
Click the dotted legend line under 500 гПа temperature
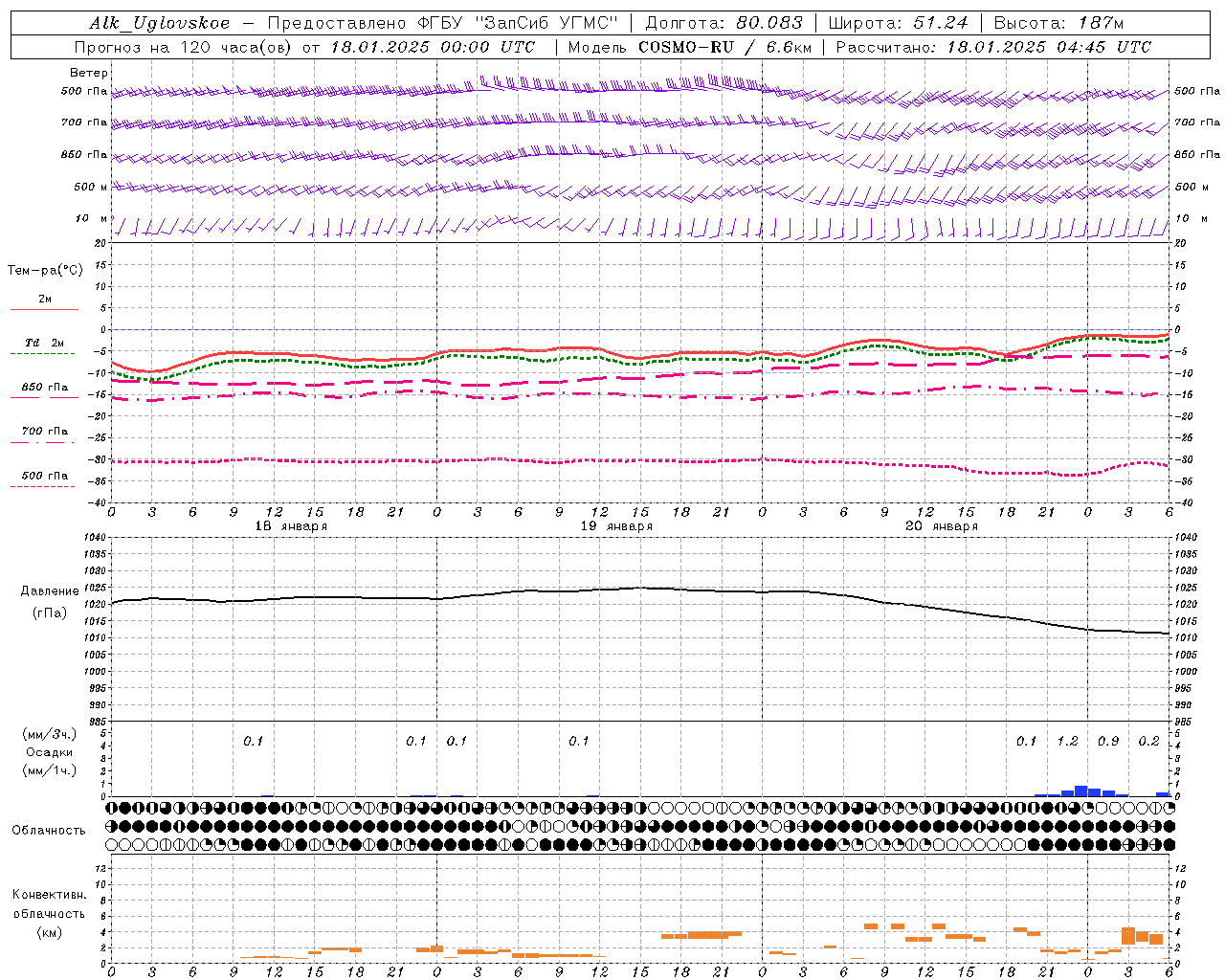tap(42, 486)
